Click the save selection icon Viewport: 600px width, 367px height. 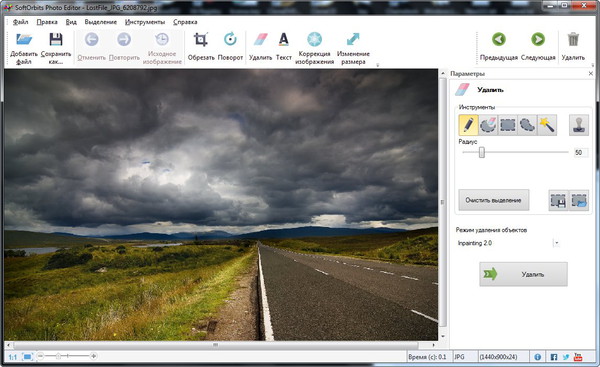click(558, 200)
